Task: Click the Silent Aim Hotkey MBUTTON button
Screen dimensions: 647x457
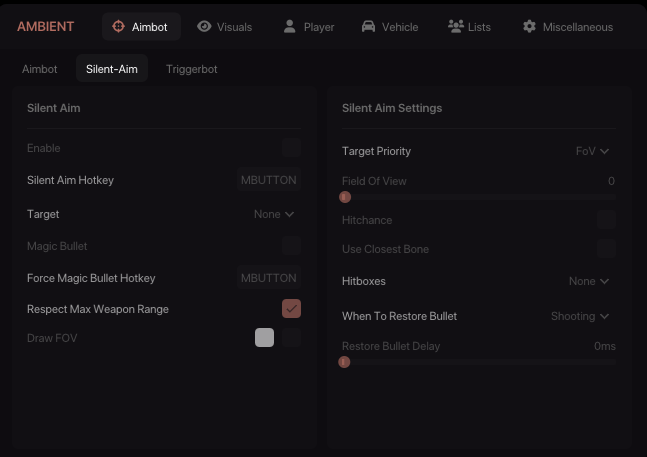Action: (268, 180)
